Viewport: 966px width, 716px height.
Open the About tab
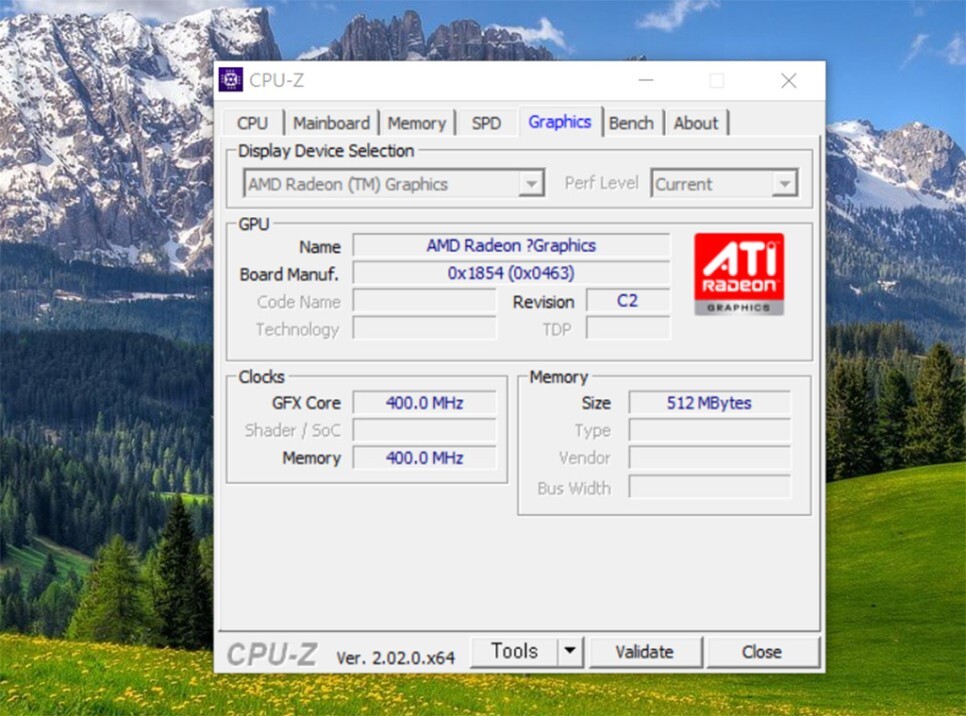pos(696,123)
